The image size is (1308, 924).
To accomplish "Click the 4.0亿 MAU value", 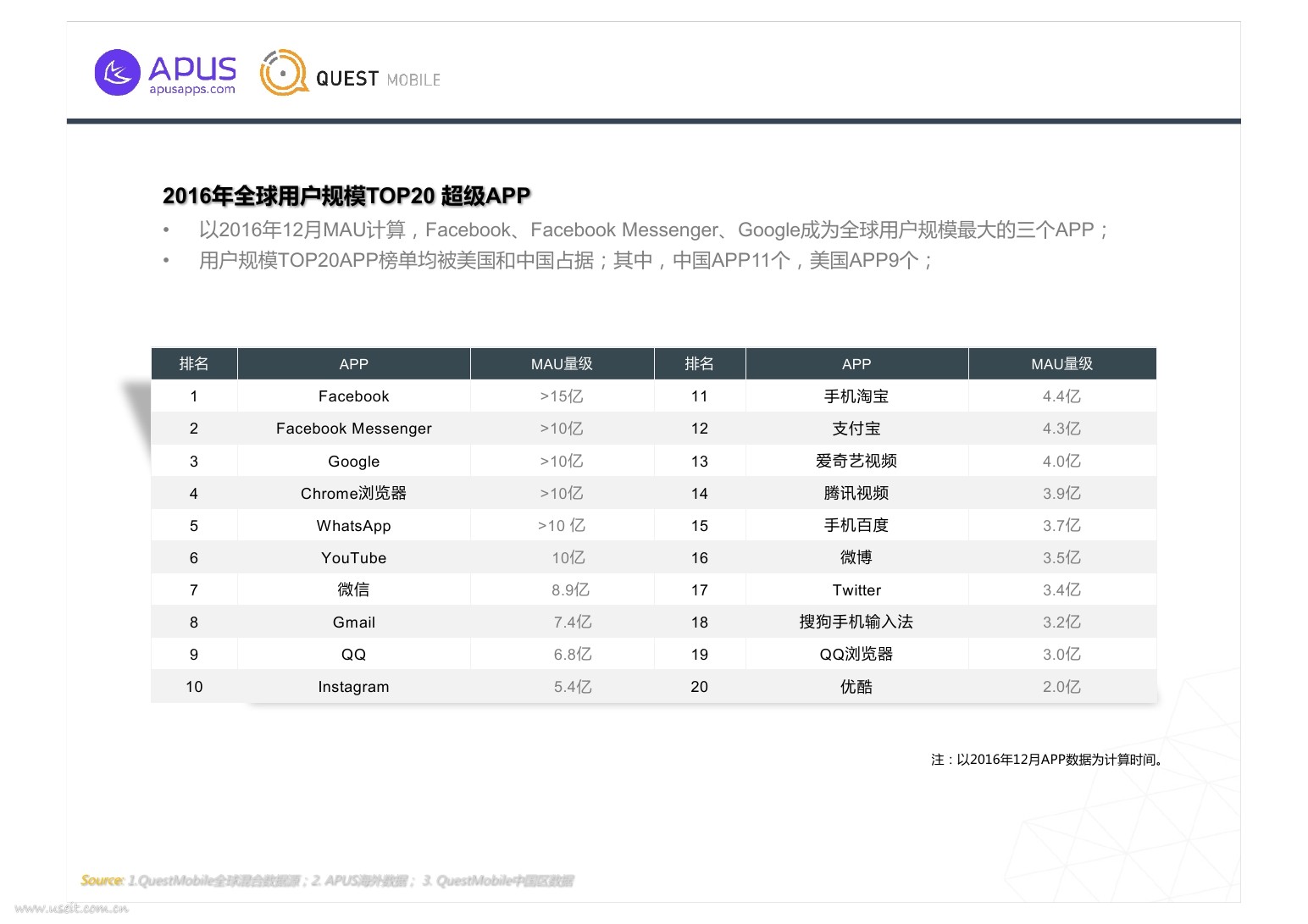I will (x=1061, y=461).
